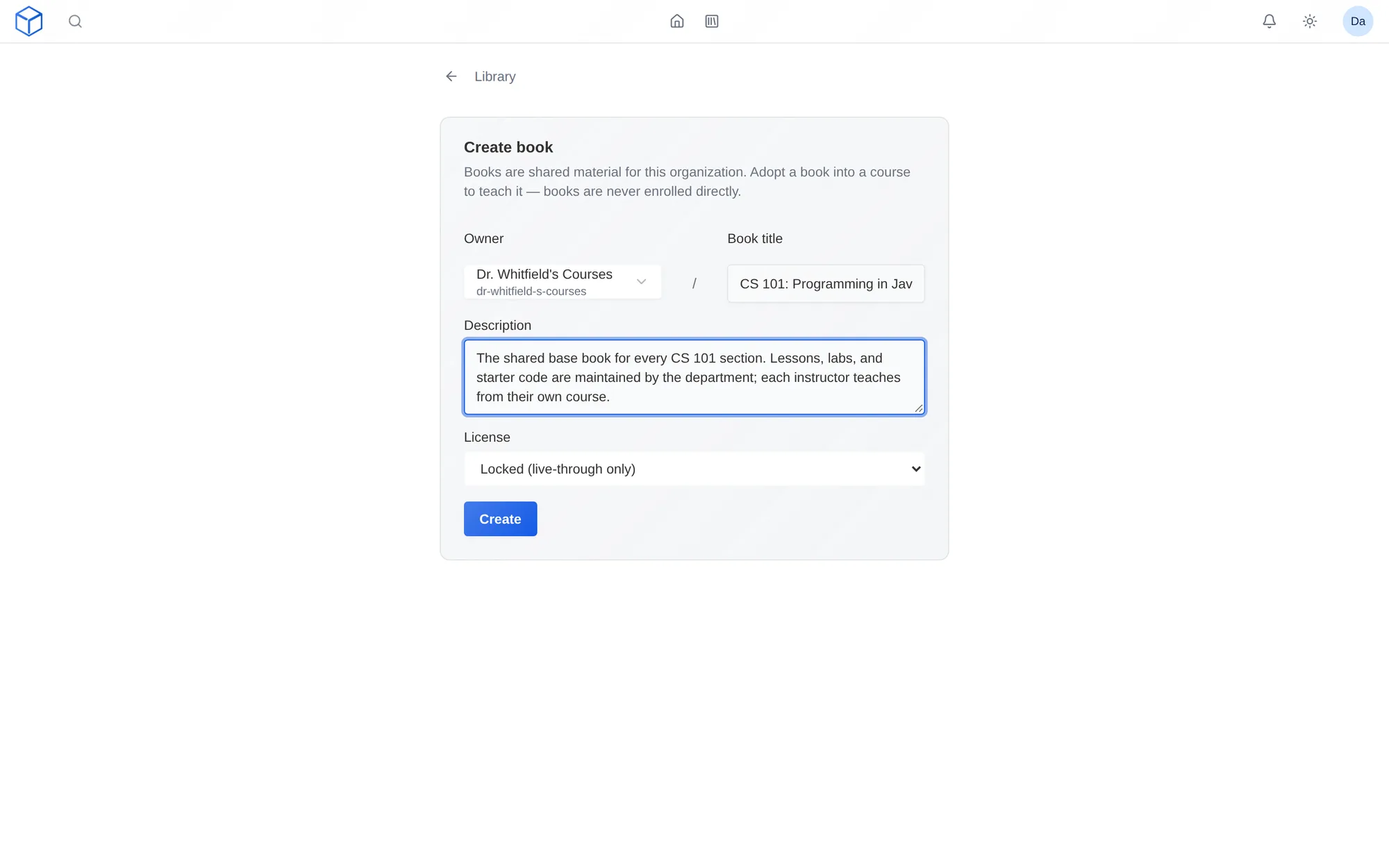Grab the description textarea resize handle
This screenshot has height=868, width=1389.
coord(919,408)
